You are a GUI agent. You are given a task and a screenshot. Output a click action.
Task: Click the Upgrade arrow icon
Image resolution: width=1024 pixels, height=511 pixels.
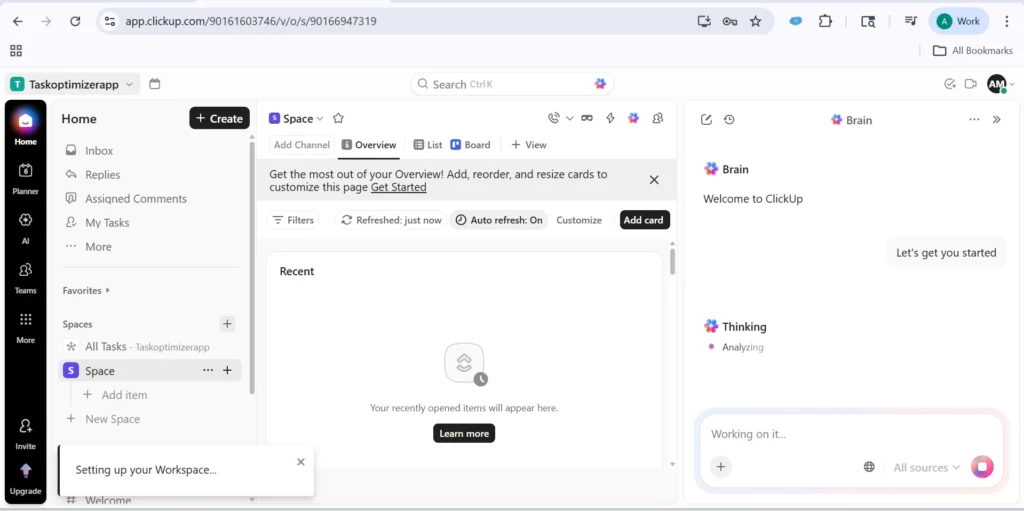coord(25,471)
